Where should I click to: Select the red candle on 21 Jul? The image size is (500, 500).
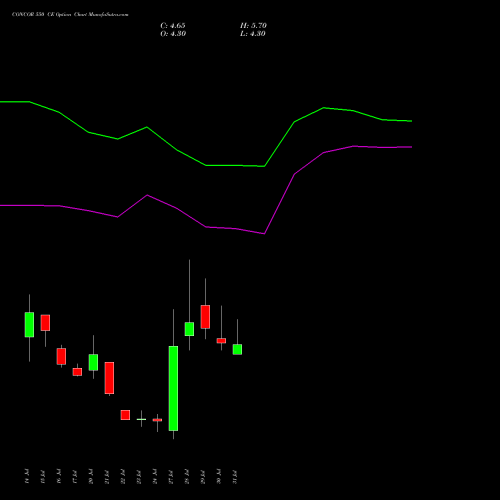109,378
